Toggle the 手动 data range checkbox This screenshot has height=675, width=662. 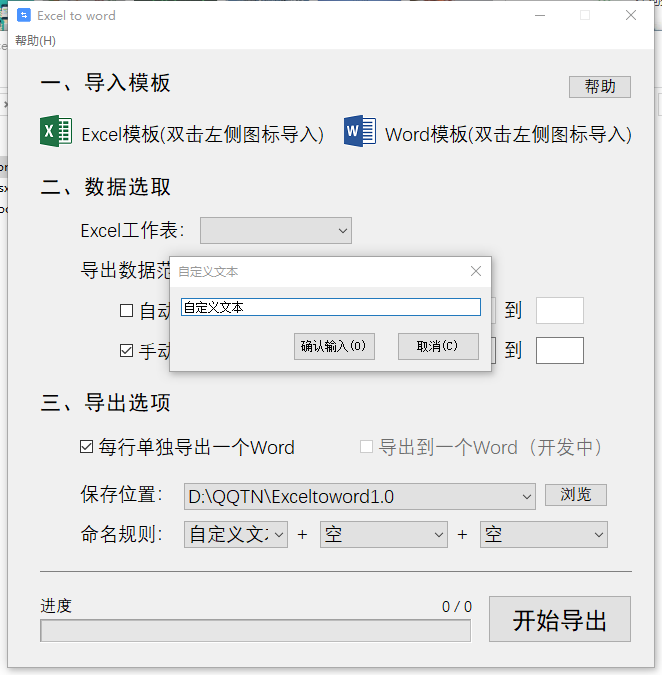pyautogui.click(x=126, y=350)
